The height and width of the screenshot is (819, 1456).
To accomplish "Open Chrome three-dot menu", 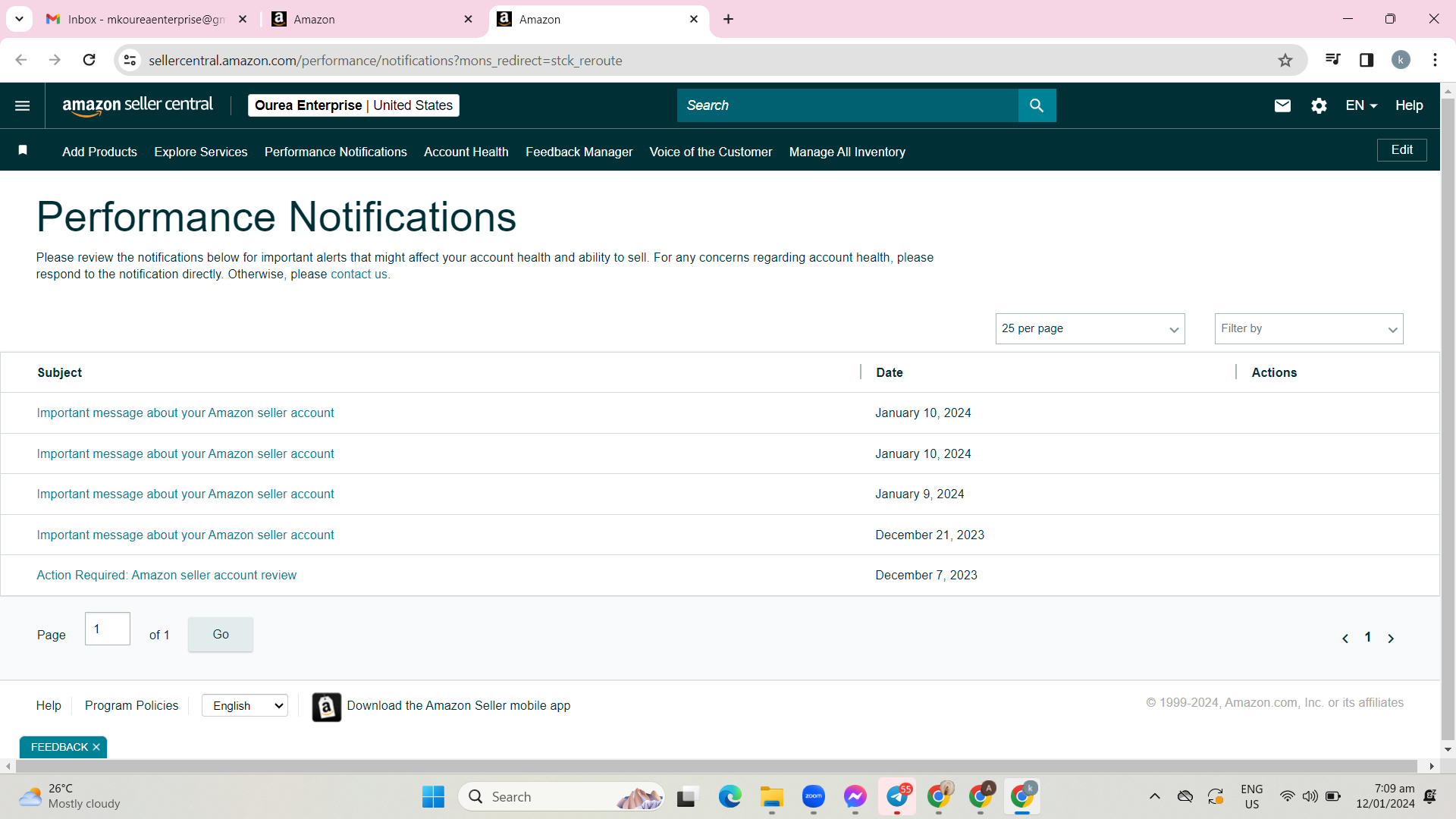I will click(1435, 60).
